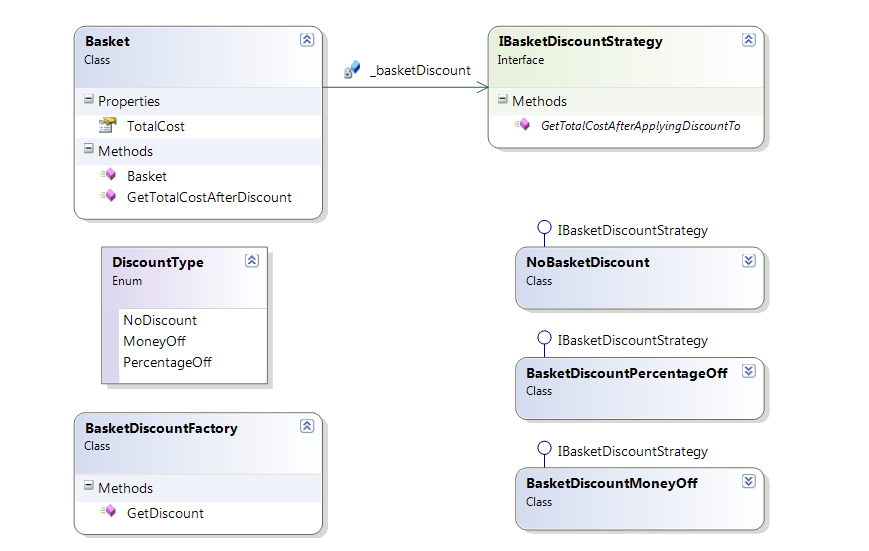The width and height of the screenshot is (869, 551).
Task: Click the TotalCost property wrench icon
Action: click(x=107, y=126)
